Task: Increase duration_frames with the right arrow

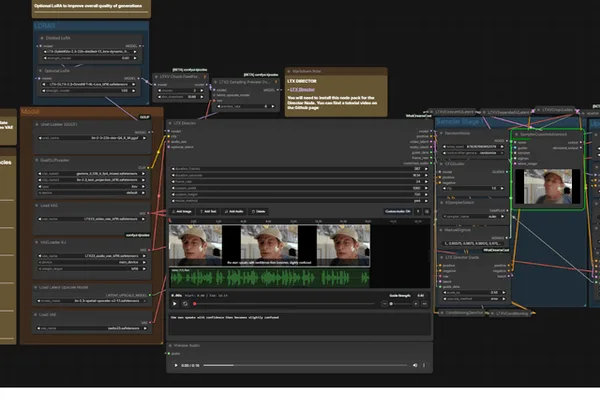Action: (x=426, y=168)
